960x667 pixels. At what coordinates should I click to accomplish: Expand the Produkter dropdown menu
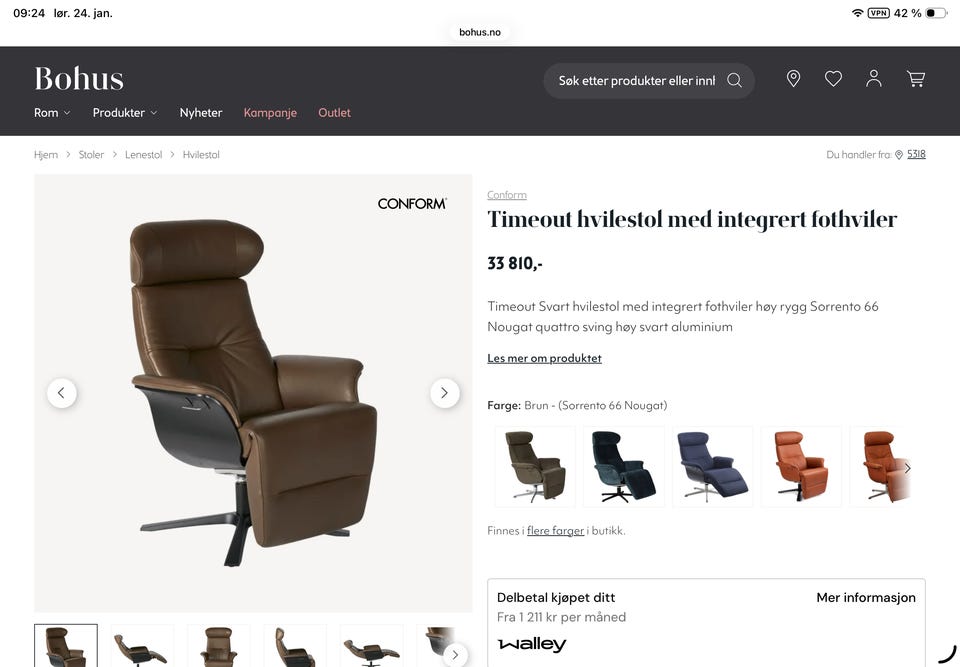[x=125, y=113]
